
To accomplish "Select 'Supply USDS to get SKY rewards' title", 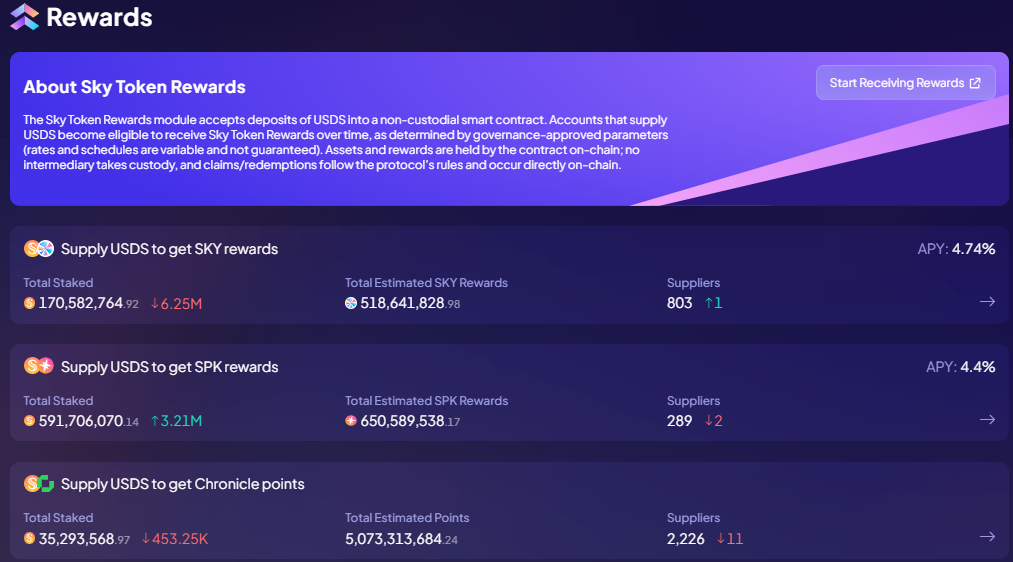I will click(169, 249).
